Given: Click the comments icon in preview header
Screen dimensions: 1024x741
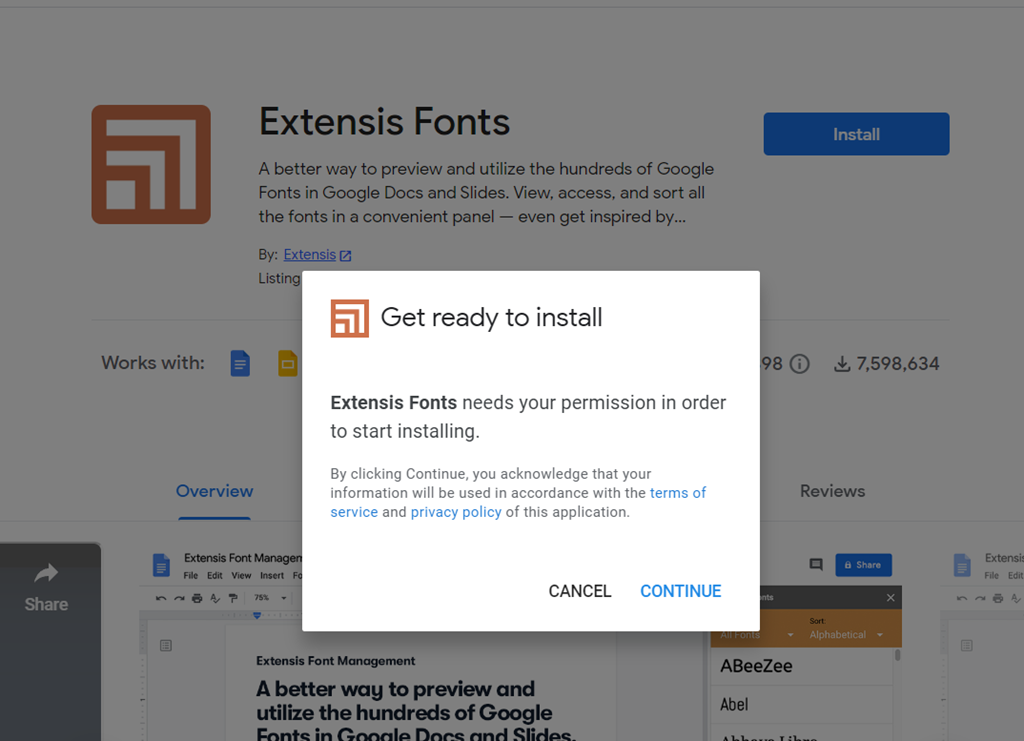Looking at the screenshot, I should coord(816,565).
